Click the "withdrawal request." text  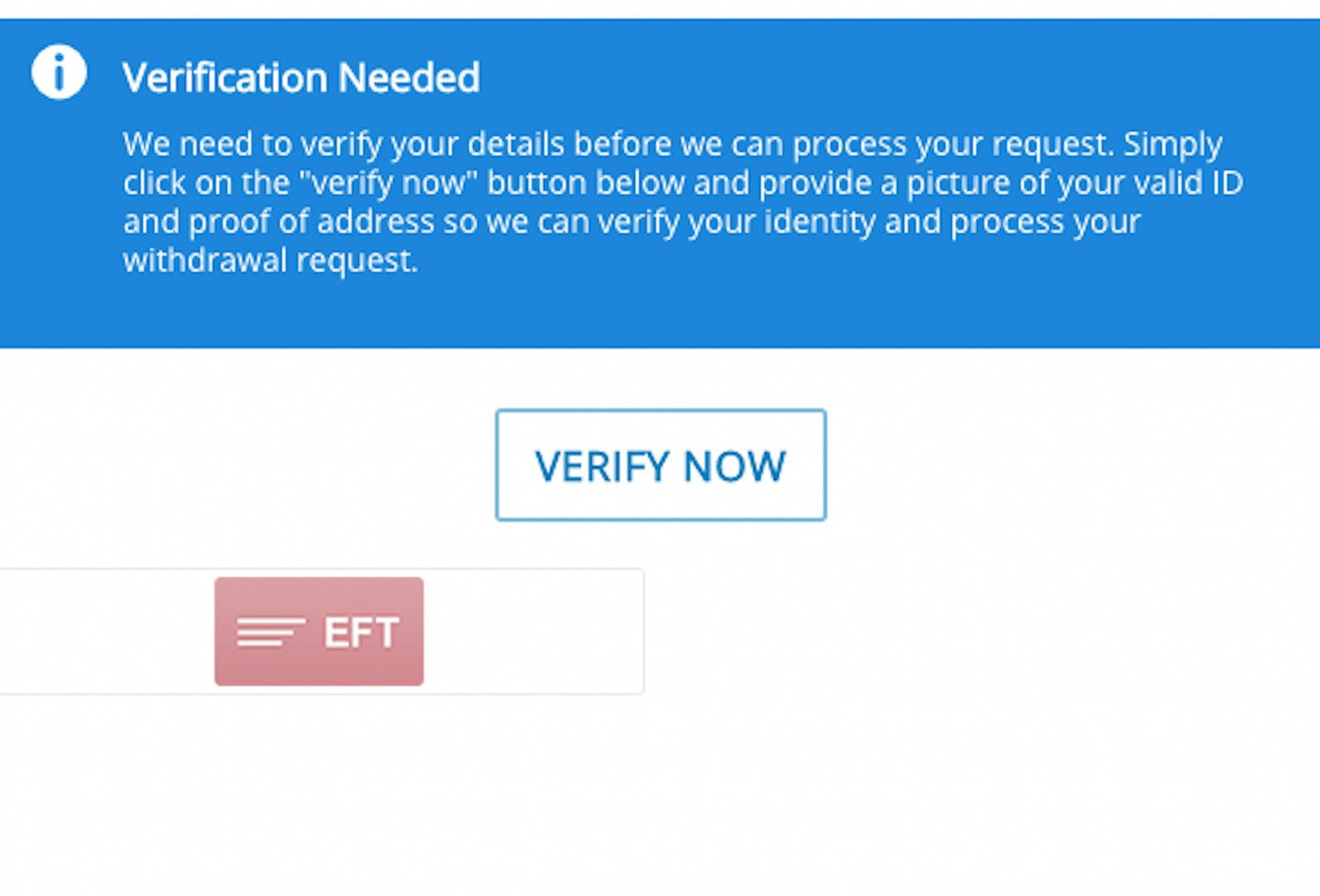(x=271, y=261)
